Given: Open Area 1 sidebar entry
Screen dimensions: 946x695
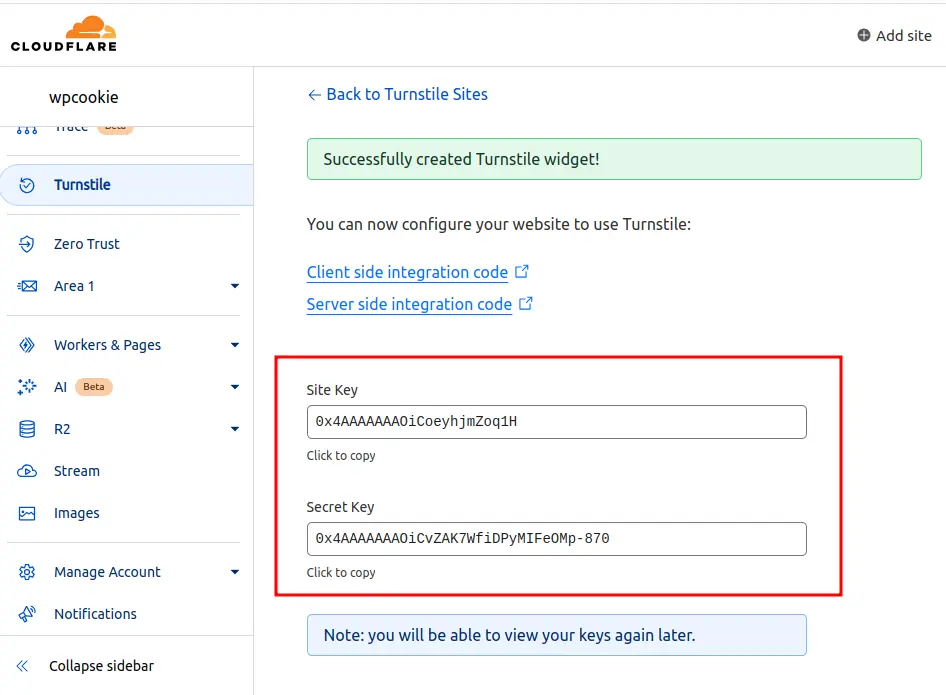Looking at the screenshot, I should pyautogui.click(x=74, y=286).
